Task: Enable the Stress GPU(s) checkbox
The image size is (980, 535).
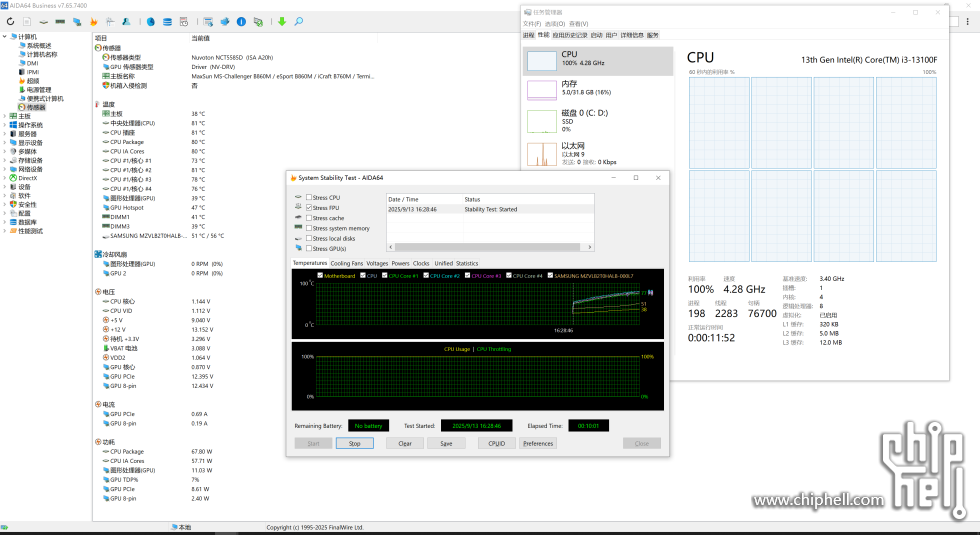Action: [x=309, y=249]
